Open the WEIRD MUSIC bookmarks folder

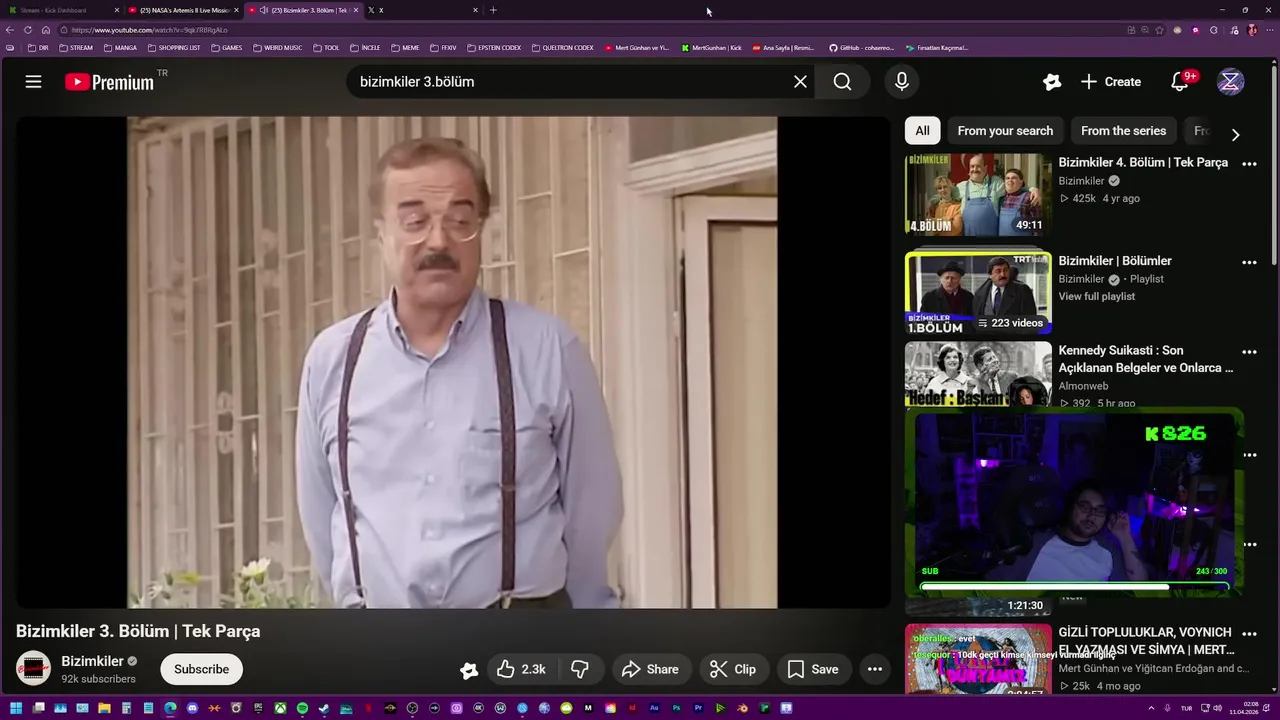[x=278, y=47]
